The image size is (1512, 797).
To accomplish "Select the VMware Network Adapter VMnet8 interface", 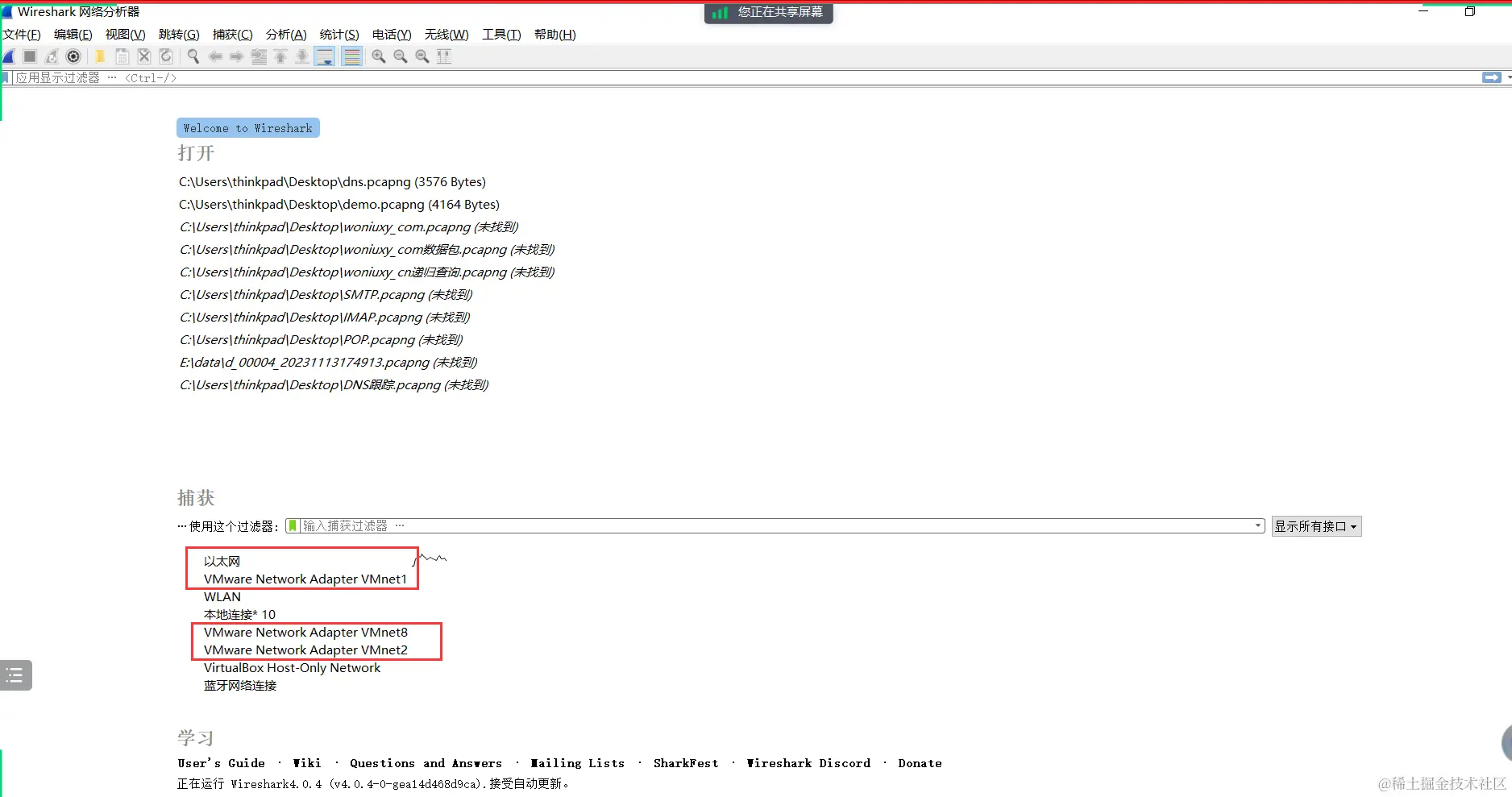I will pyautogui.click(x=305, y=633).
